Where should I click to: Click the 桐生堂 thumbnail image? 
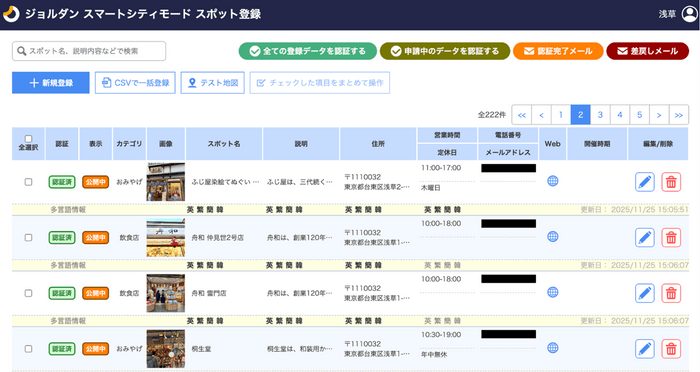(x=166, y=349)
